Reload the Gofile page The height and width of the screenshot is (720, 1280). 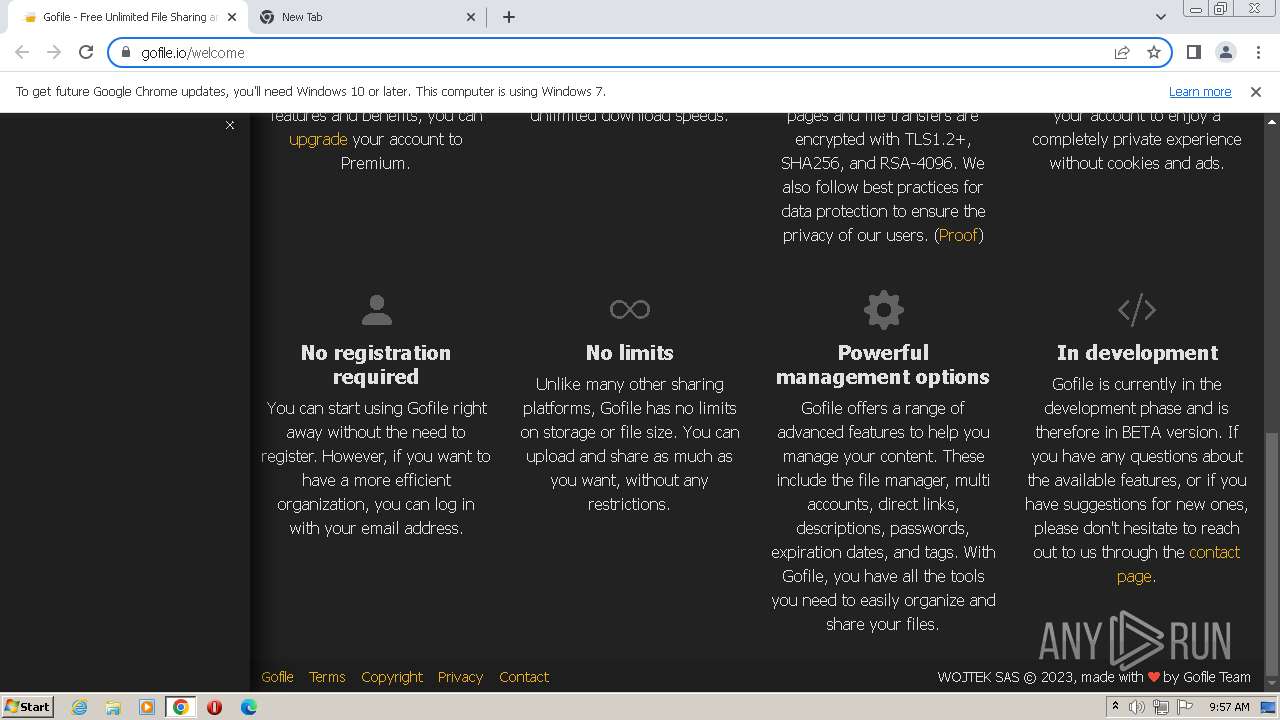pyautogui.click(x=86, y=53)
